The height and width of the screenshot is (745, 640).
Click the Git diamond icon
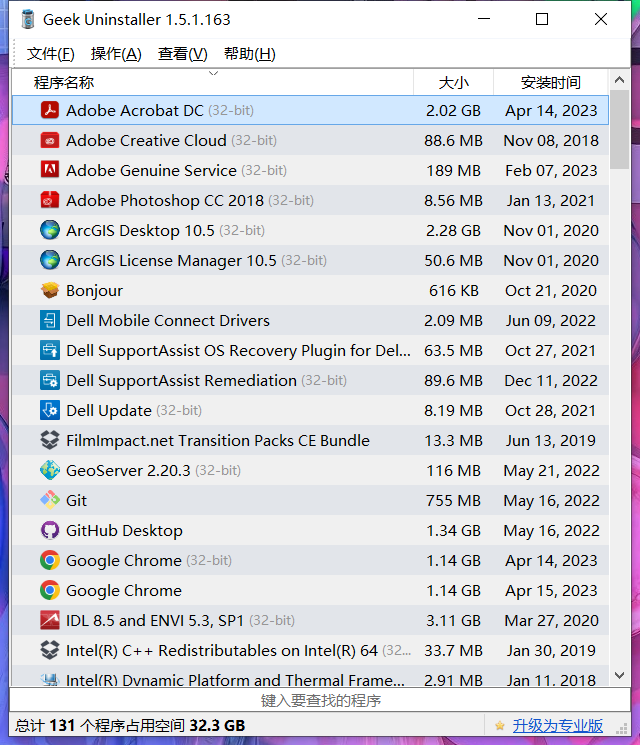50,500
